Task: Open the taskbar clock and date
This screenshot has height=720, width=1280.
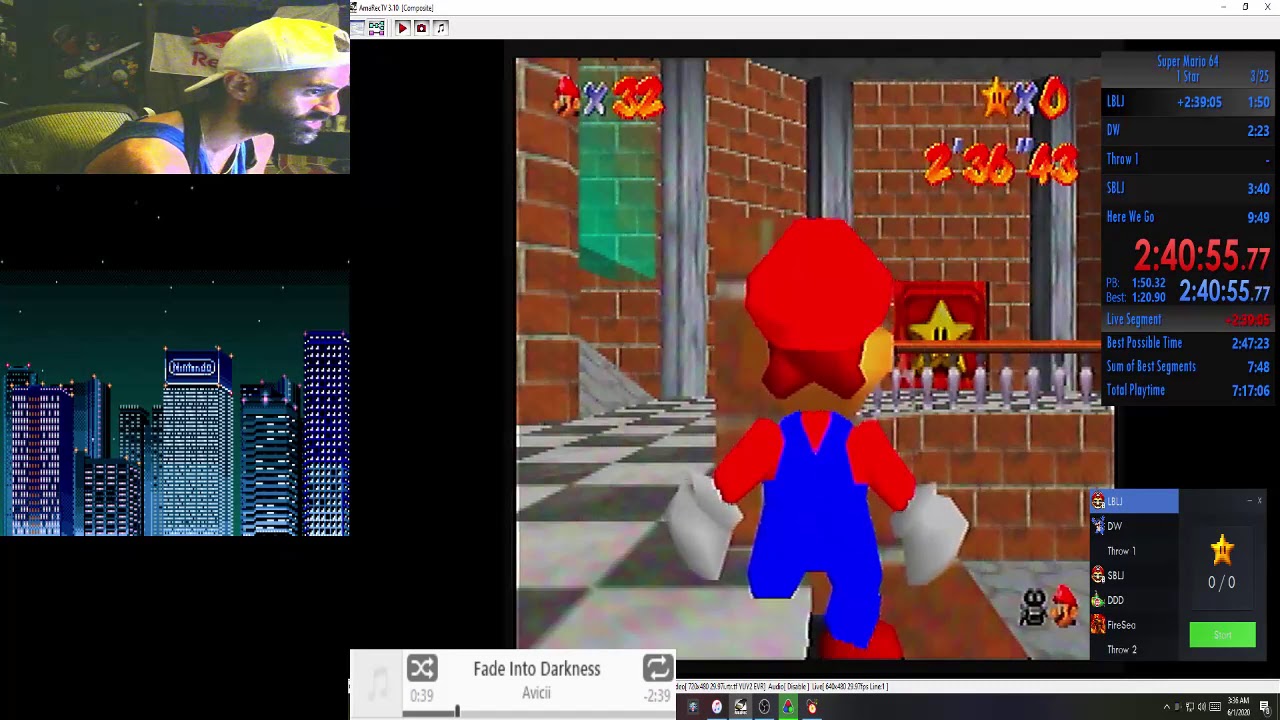Action: (x=1238, y=708)
